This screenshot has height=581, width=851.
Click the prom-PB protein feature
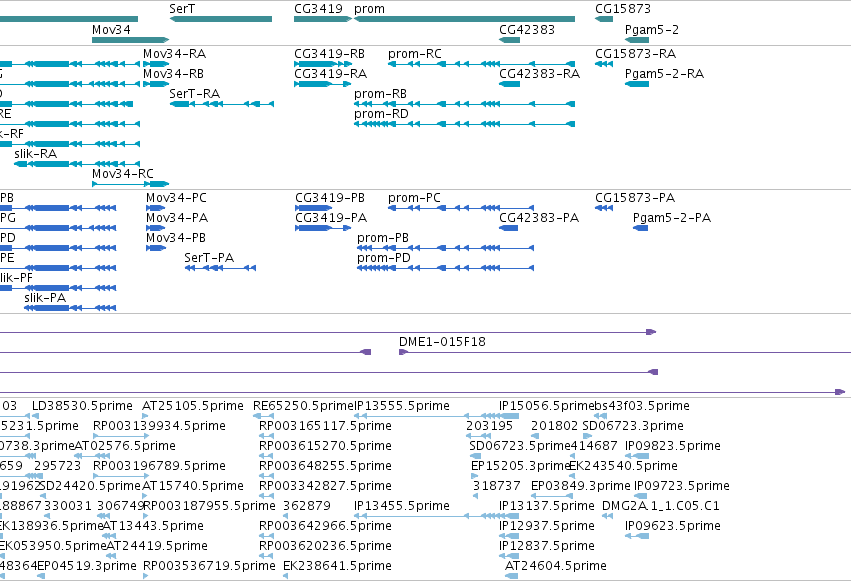pyautogui.click(x=446, y=248)
